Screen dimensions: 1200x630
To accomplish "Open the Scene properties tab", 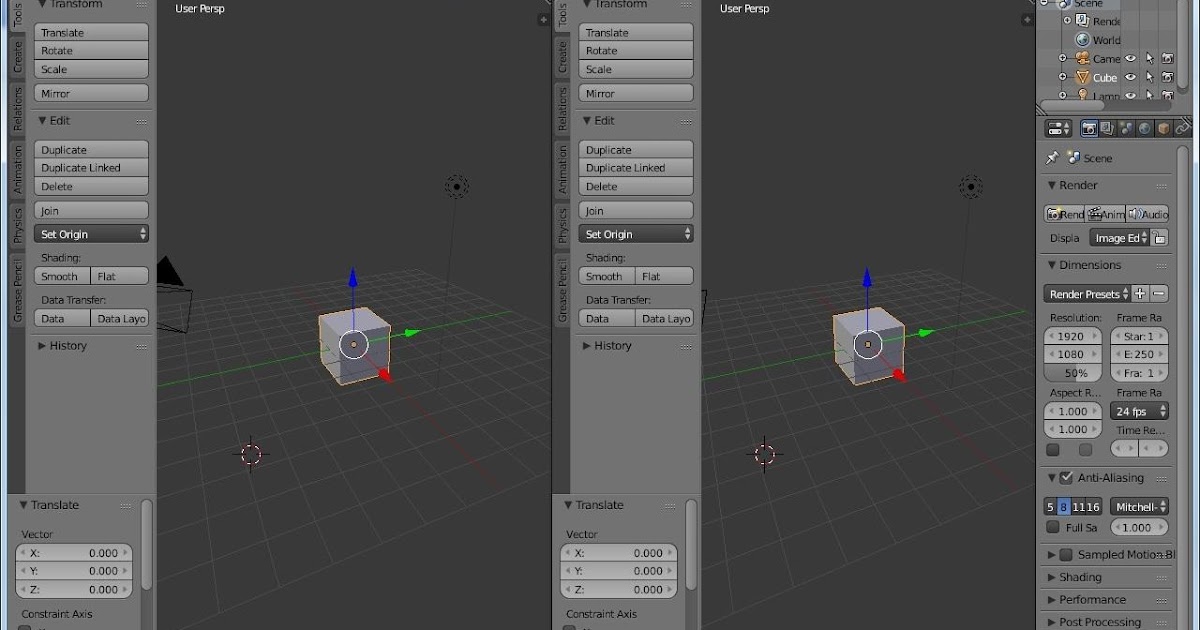I will pyautogui.click(x=1125, y=127).
